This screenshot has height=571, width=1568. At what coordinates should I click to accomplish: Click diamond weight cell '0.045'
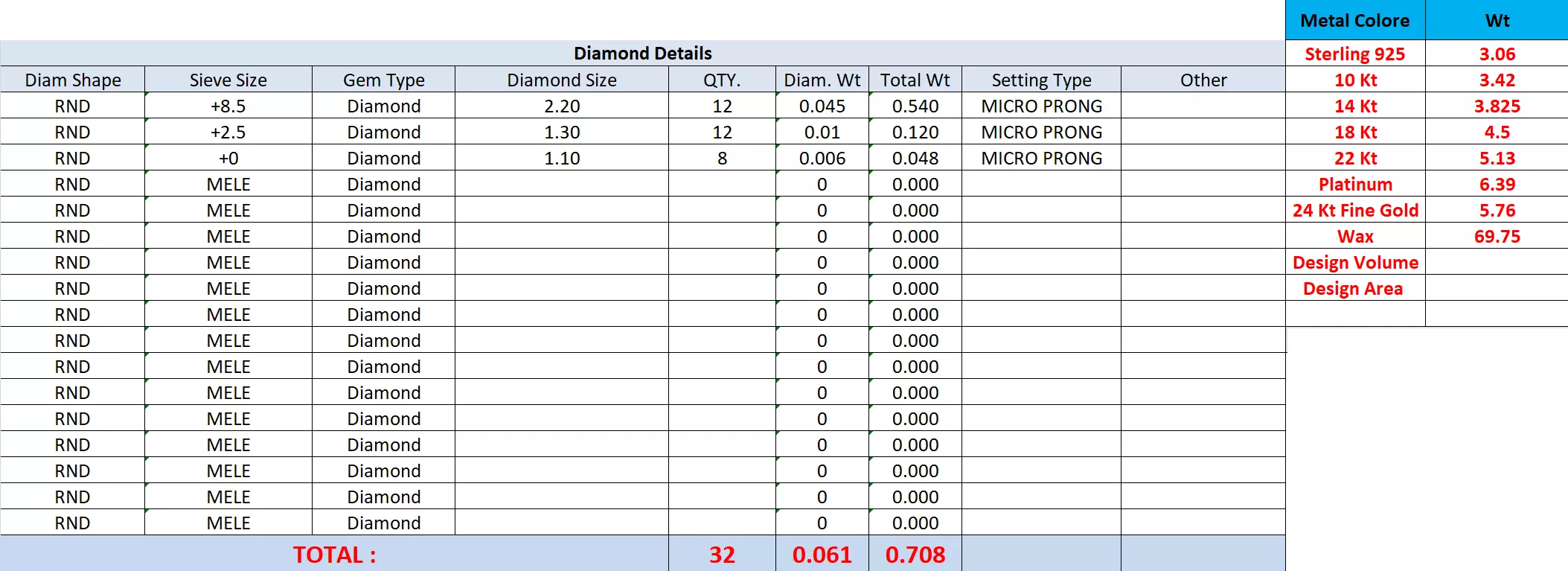tap(822, 106)
